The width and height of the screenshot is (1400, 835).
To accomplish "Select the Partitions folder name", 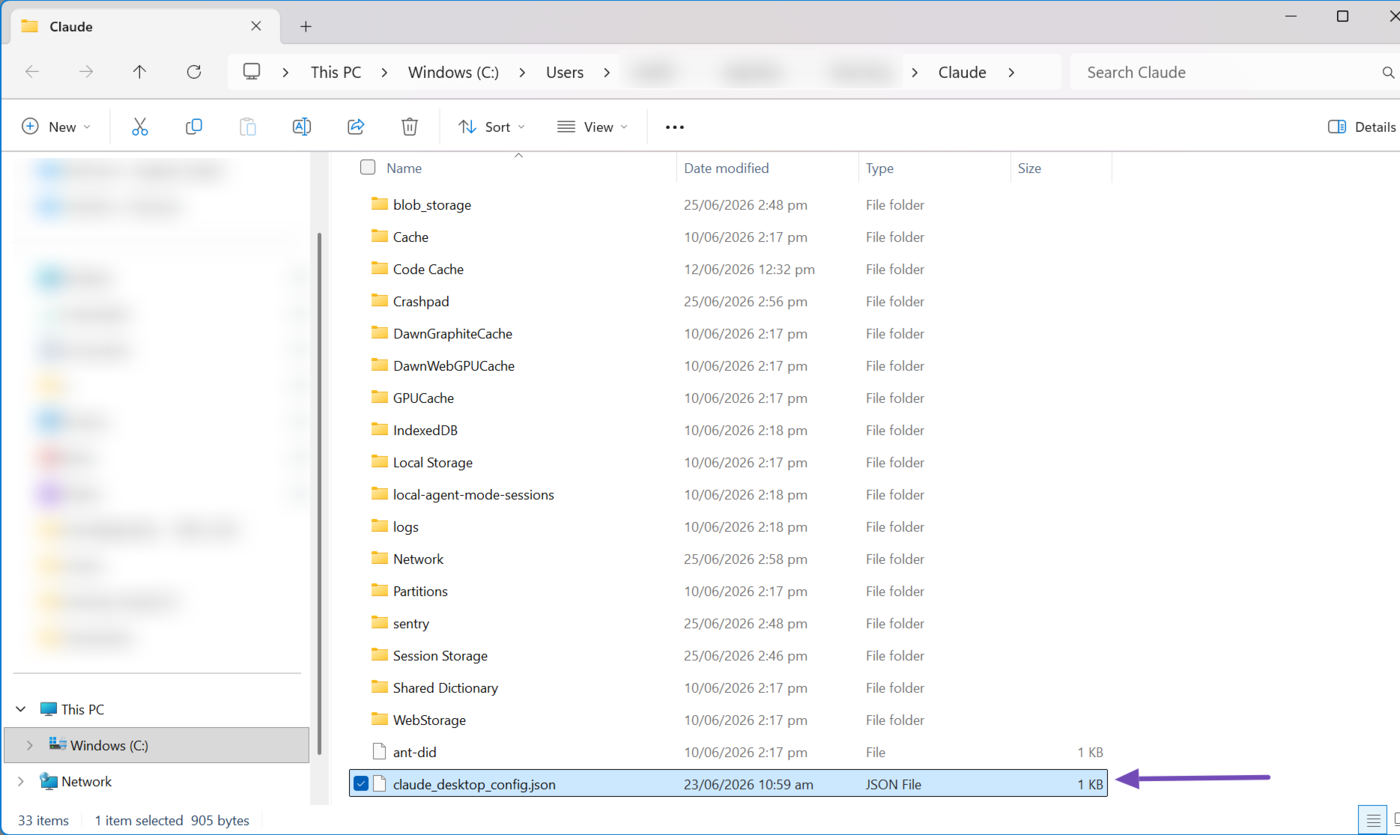I will tap(420, 591).
